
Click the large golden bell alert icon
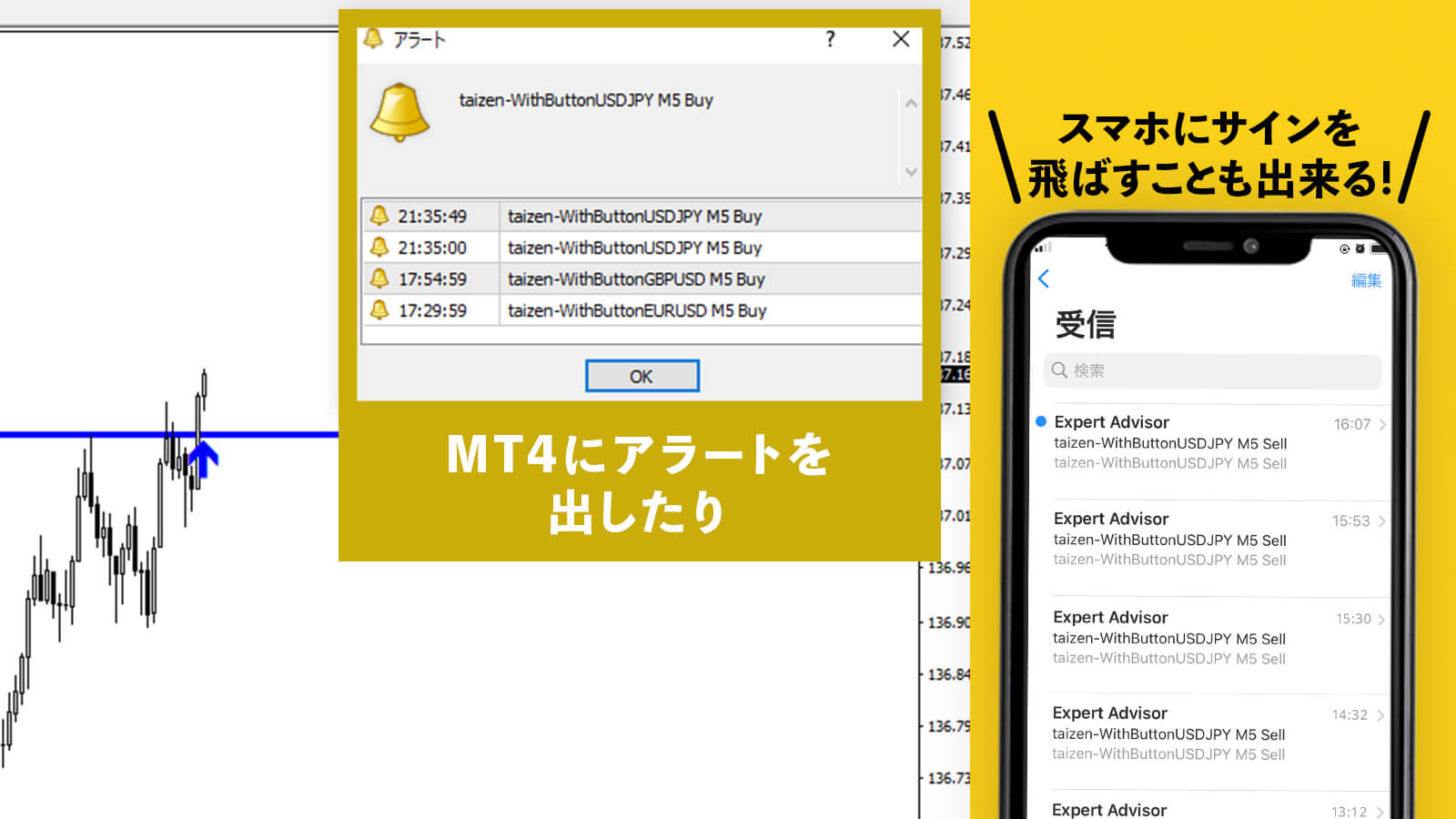(x=399, y=112)
